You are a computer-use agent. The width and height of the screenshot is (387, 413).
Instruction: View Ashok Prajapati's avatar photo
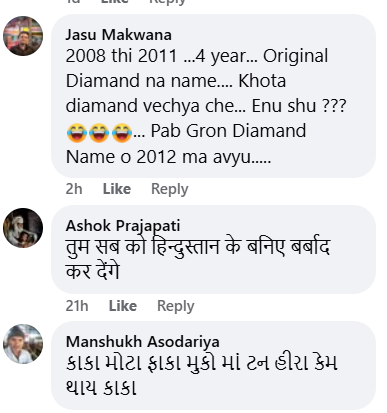(x=23, y=228)
